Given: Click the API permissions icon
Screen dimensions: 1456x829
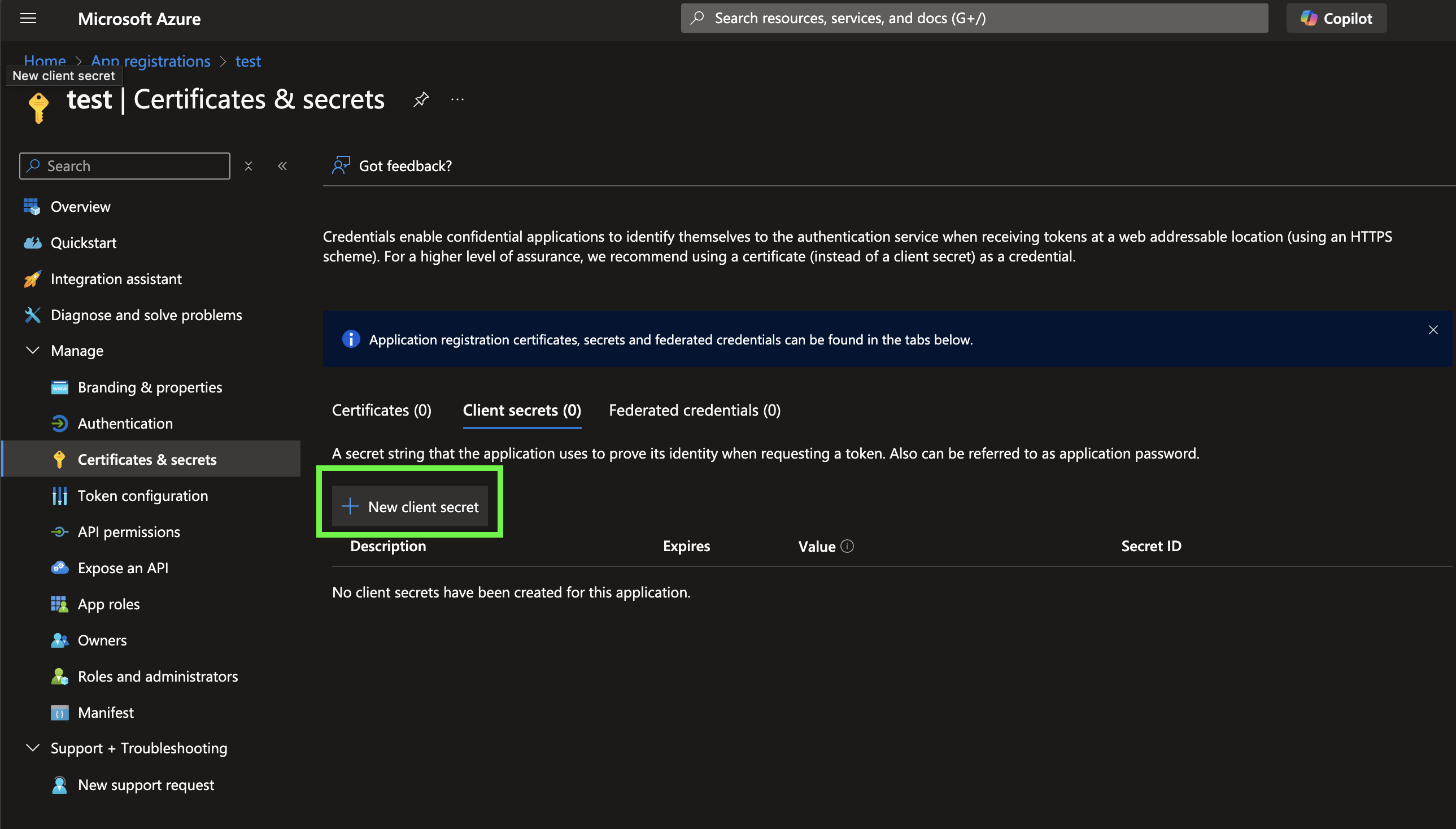Looking at the screenshot, I should pyautogui.click(x=59, y=532).
